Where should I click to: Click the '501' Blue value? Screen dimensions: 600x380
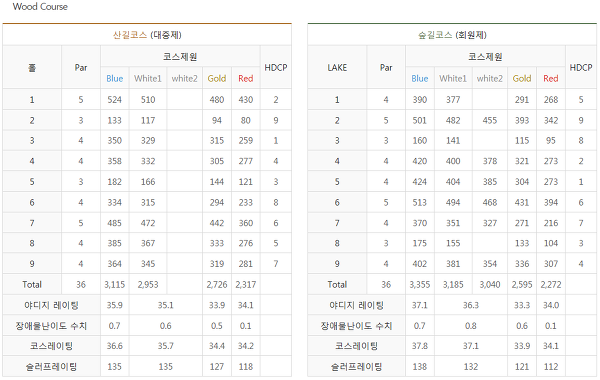(x=419, y=121)
